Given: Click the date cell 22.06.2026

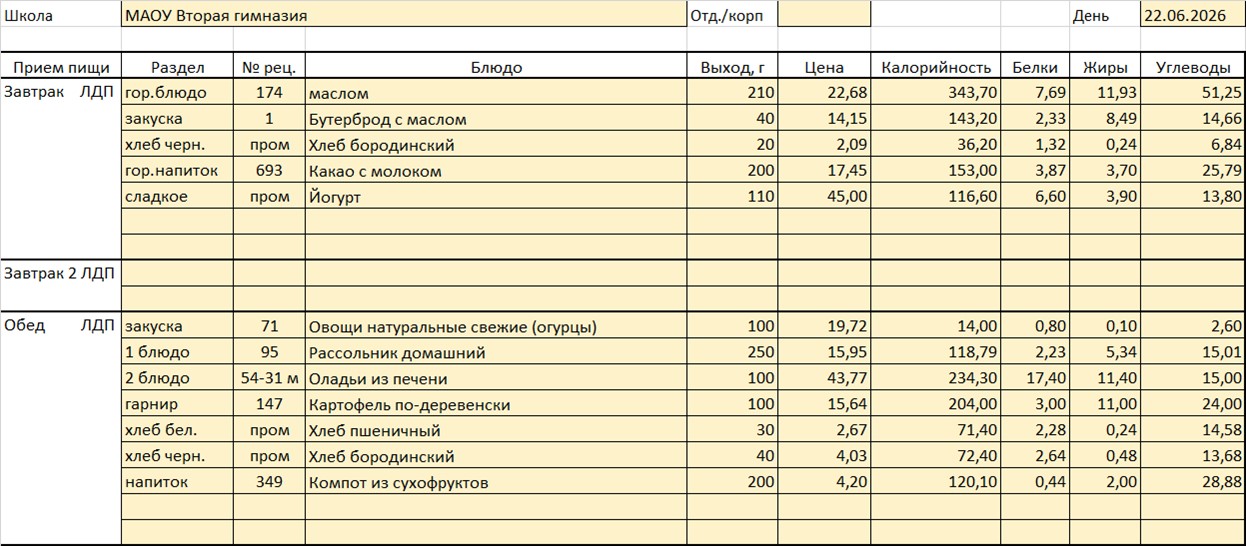Looking at the screenshot, I should tap(1192, 15).
